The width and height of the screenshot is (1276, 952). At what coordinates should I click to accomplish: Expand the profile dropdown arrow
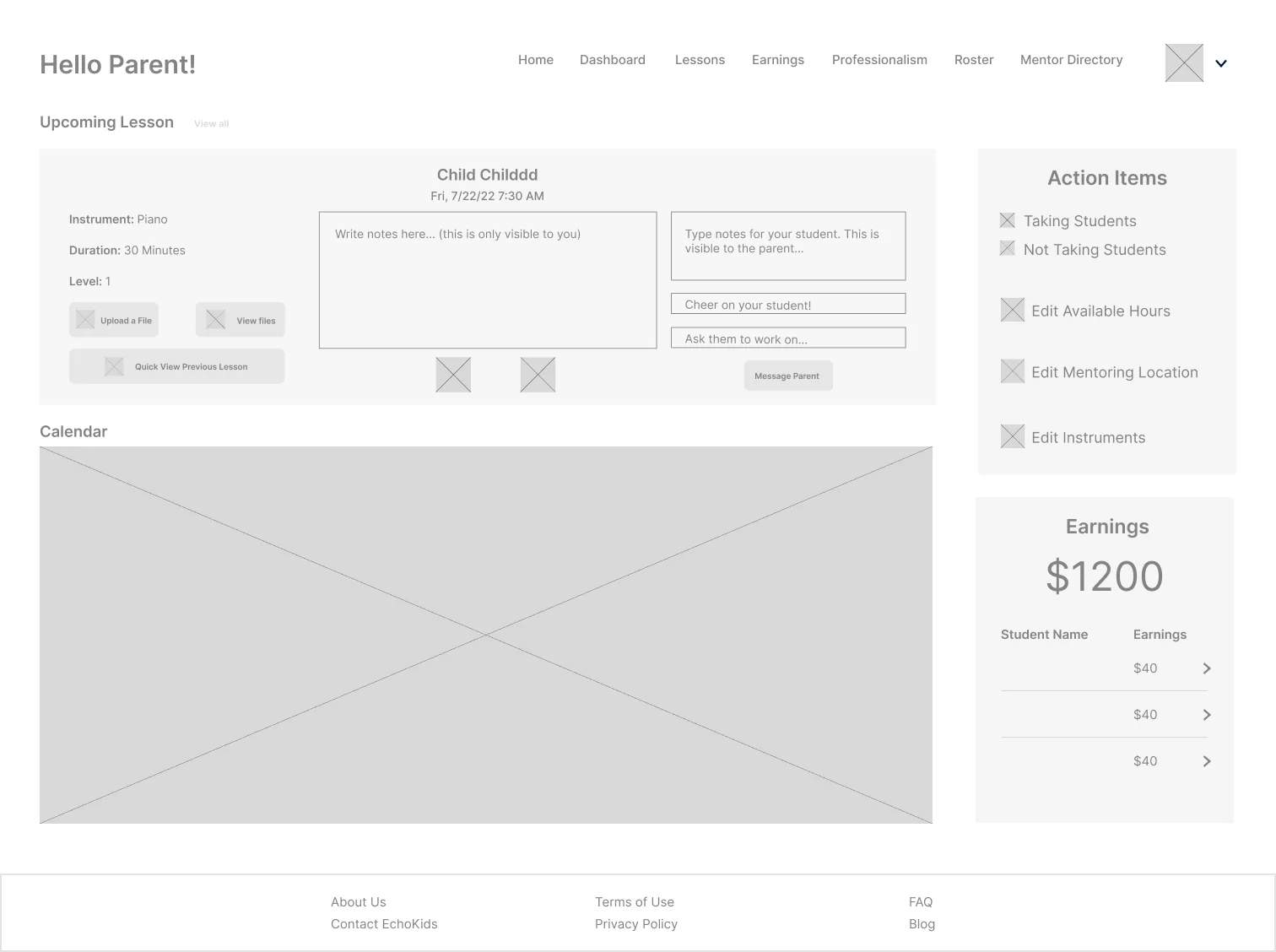coord(1221,63)
